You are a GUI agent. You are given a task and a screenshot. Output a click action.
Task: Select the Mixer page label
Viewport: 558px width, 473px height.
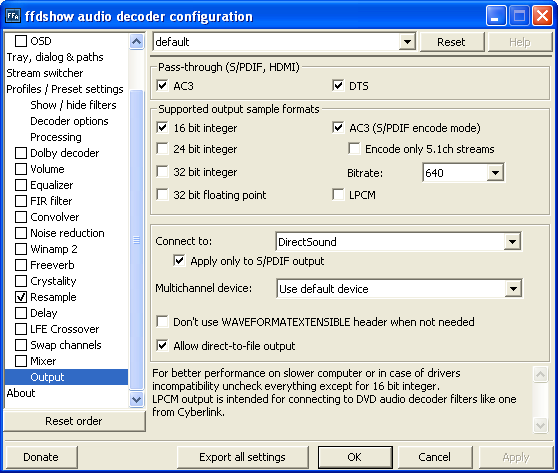tap(43, 361)
